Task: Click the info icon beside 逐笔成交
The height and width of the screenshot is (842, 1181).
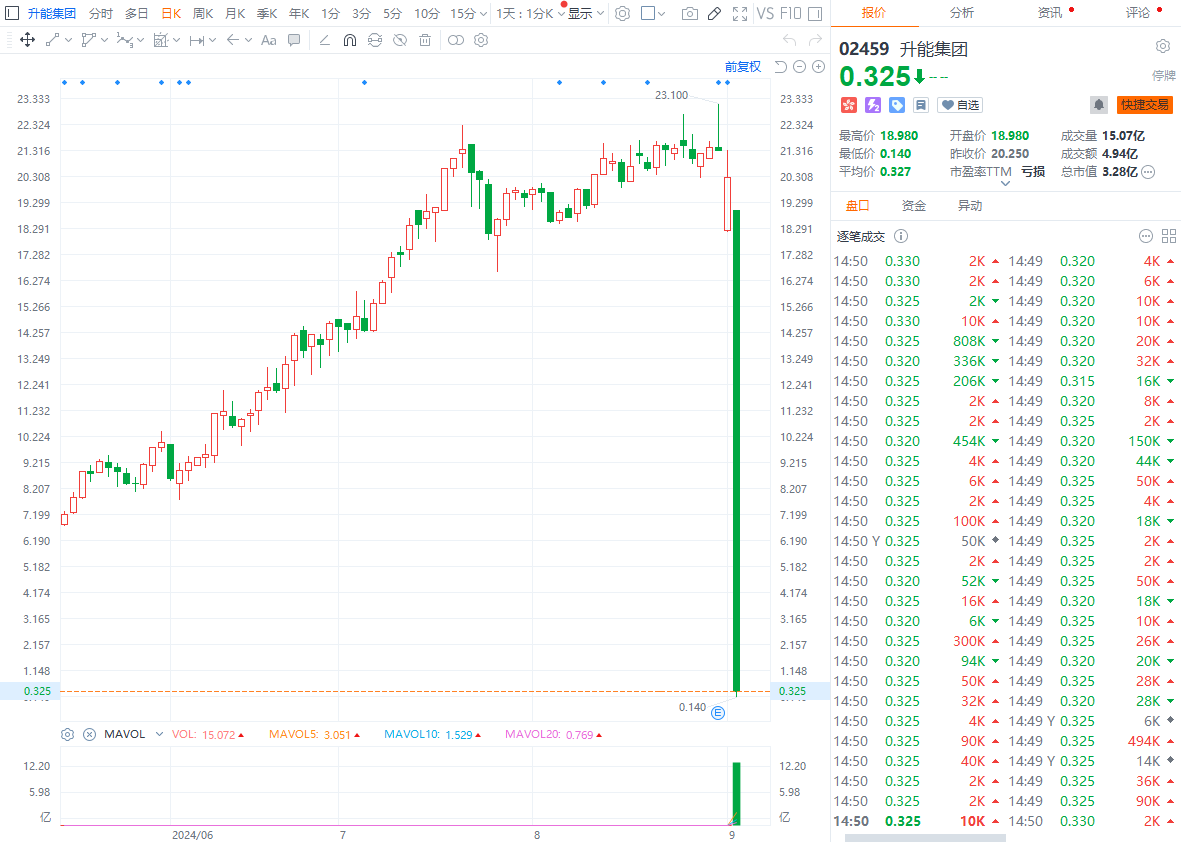Action: 901,236
